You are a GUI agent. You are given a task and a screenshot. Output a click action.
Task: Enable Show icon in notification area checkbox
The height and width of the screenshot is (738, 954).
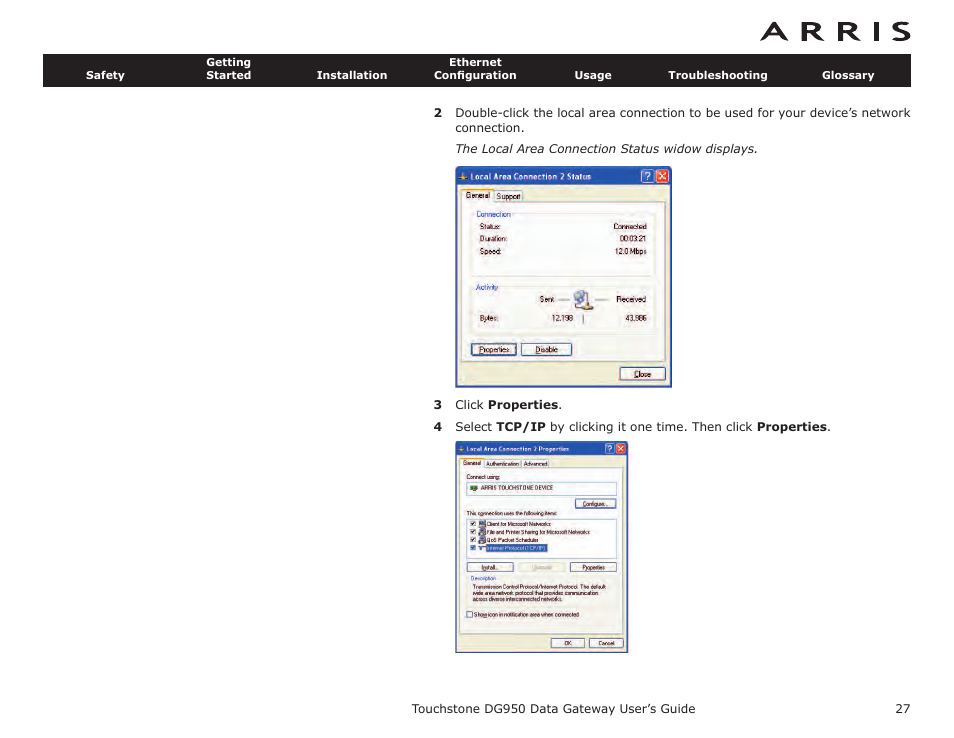pos(469,614)
